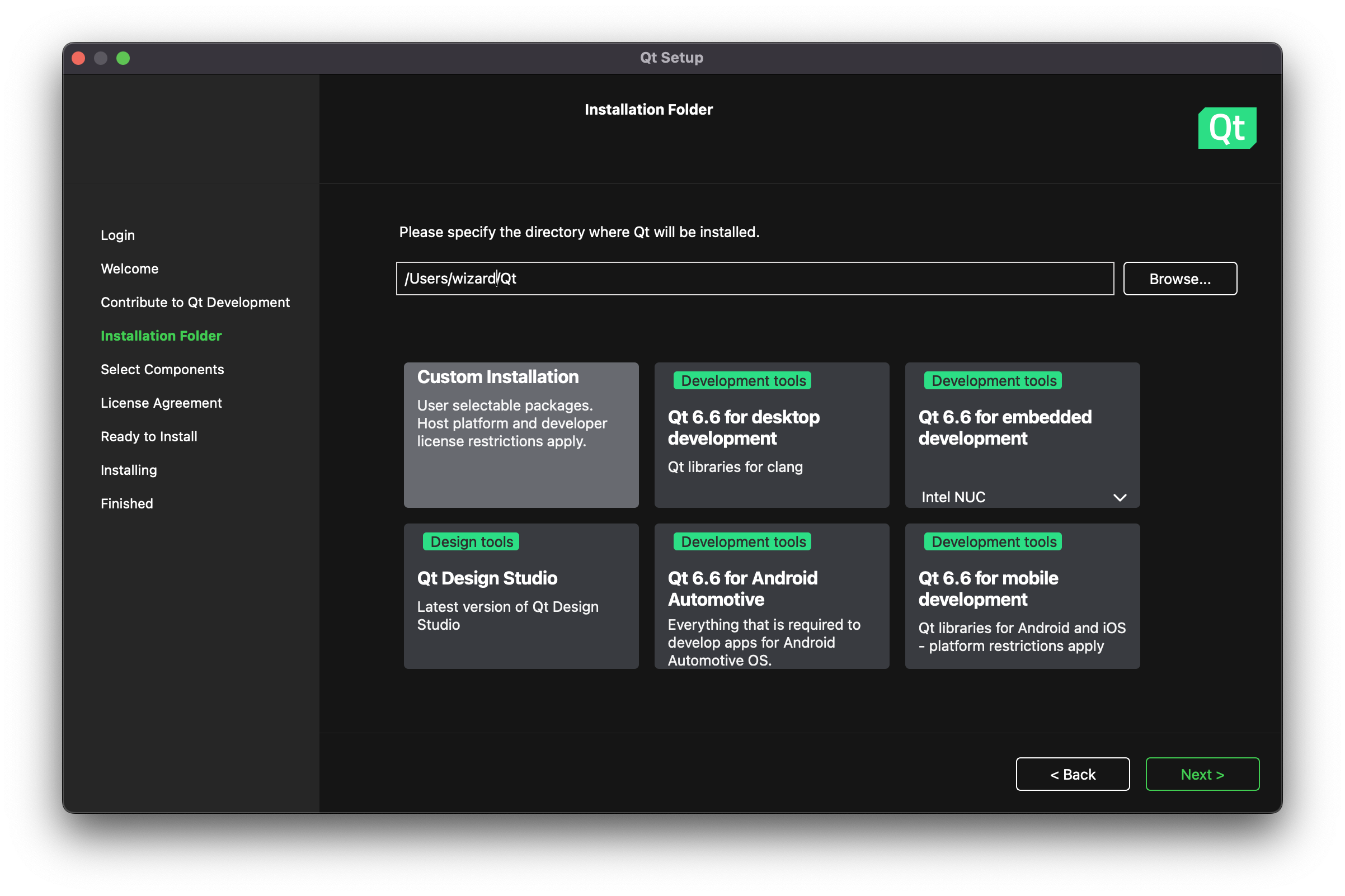
Task: Jump to License Agreement sidebar step
Action: [x=161, y=403]
